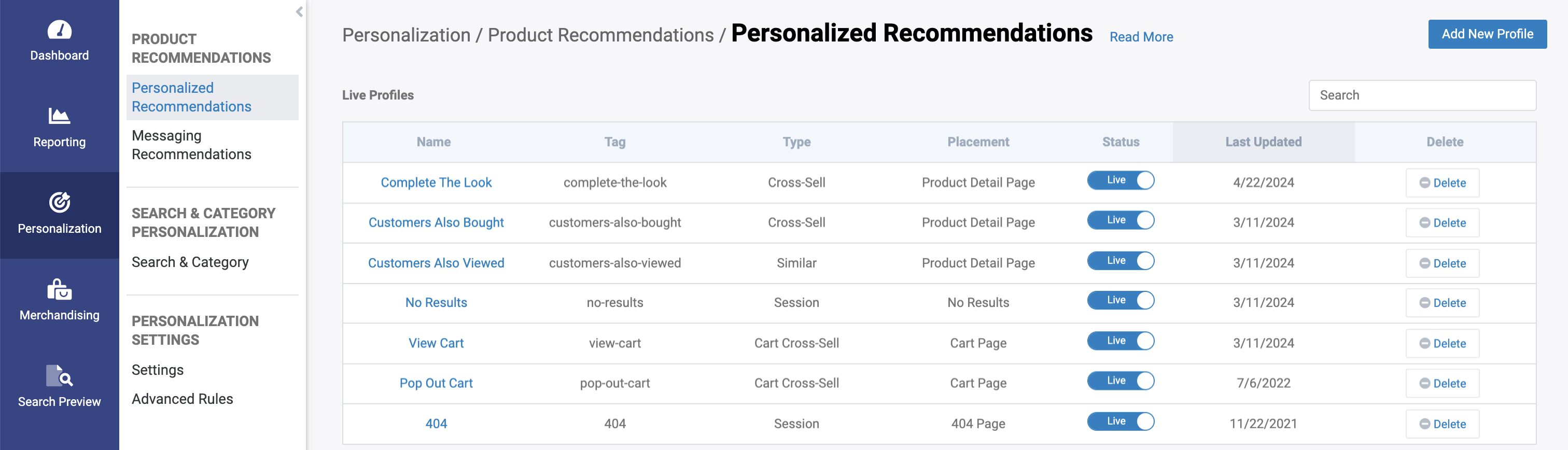Select the Personalization target icon
The width and height of the screenshot is (1568, 450).
tap(59, 202)
